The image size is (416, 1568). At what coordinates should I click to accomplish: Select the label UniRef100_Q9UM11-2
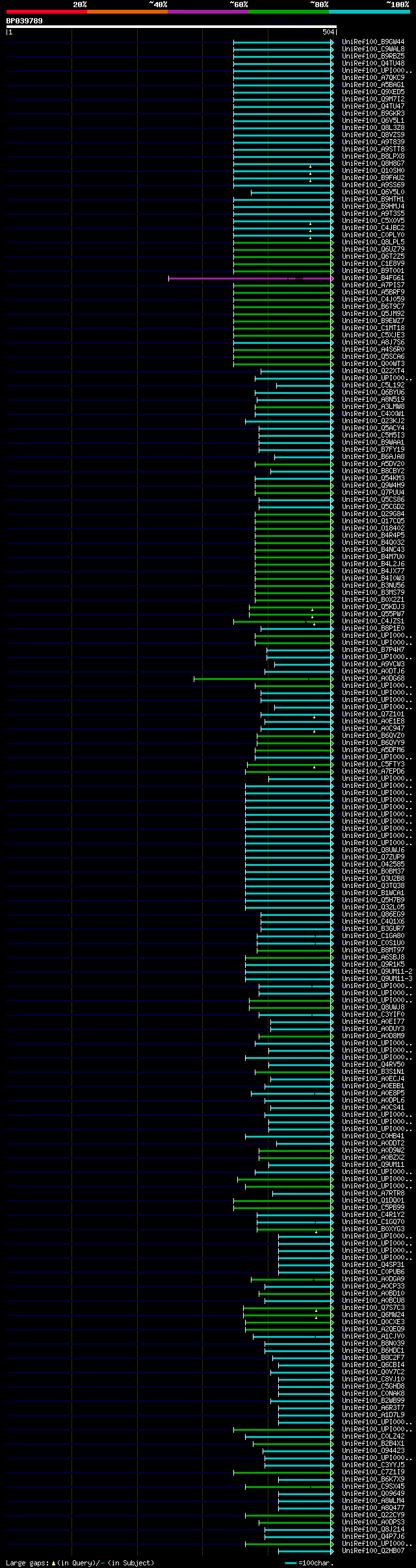click(377, 972)
